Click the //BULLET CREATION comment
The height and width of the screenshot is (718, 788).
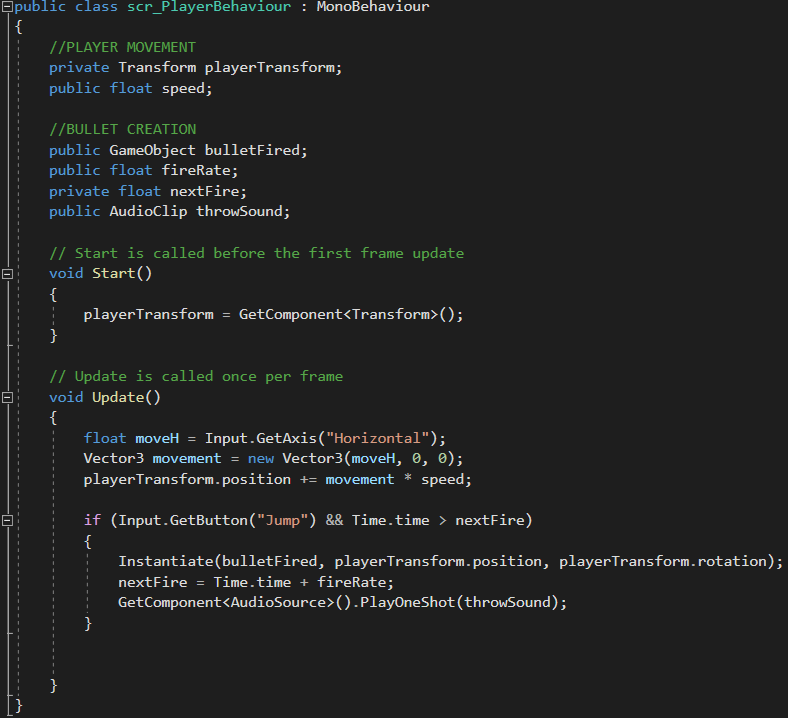(122, 129)
